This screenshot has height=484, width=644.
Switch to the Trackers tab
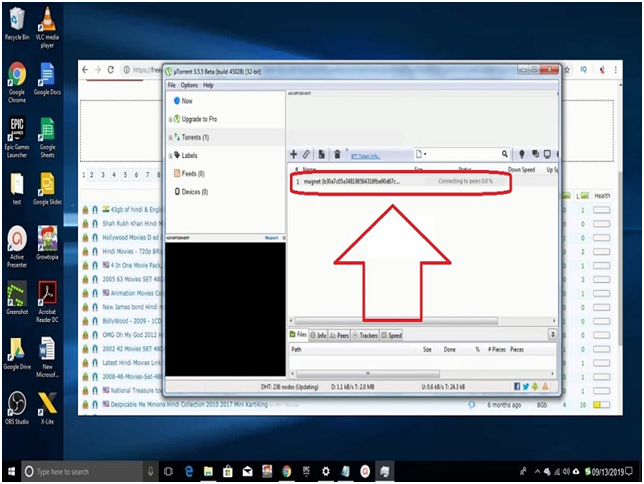click(365, 335)
